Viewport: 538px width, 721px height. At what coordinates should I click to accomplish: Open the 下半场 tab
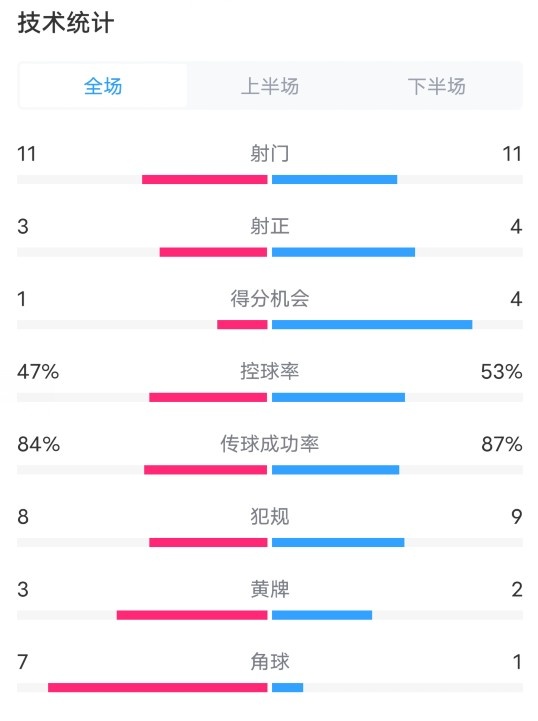point(436,86)
